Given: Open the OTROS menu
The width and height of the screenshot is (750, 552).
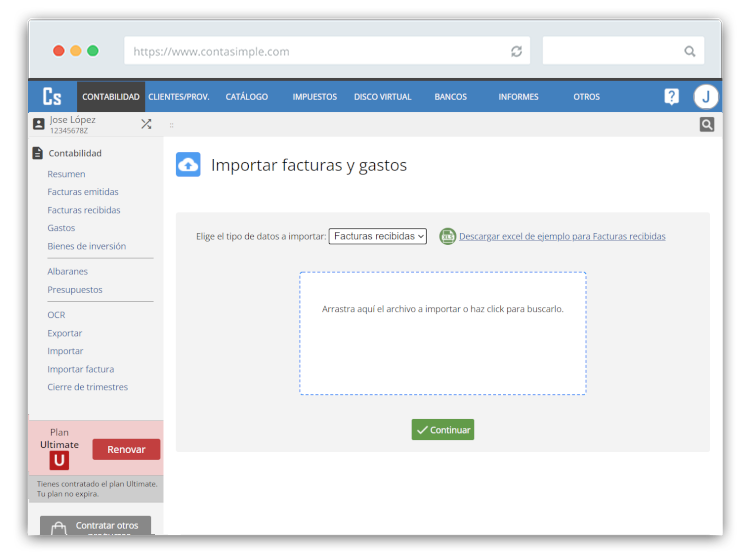Looking at the screenshot, I should pos(586,97).
